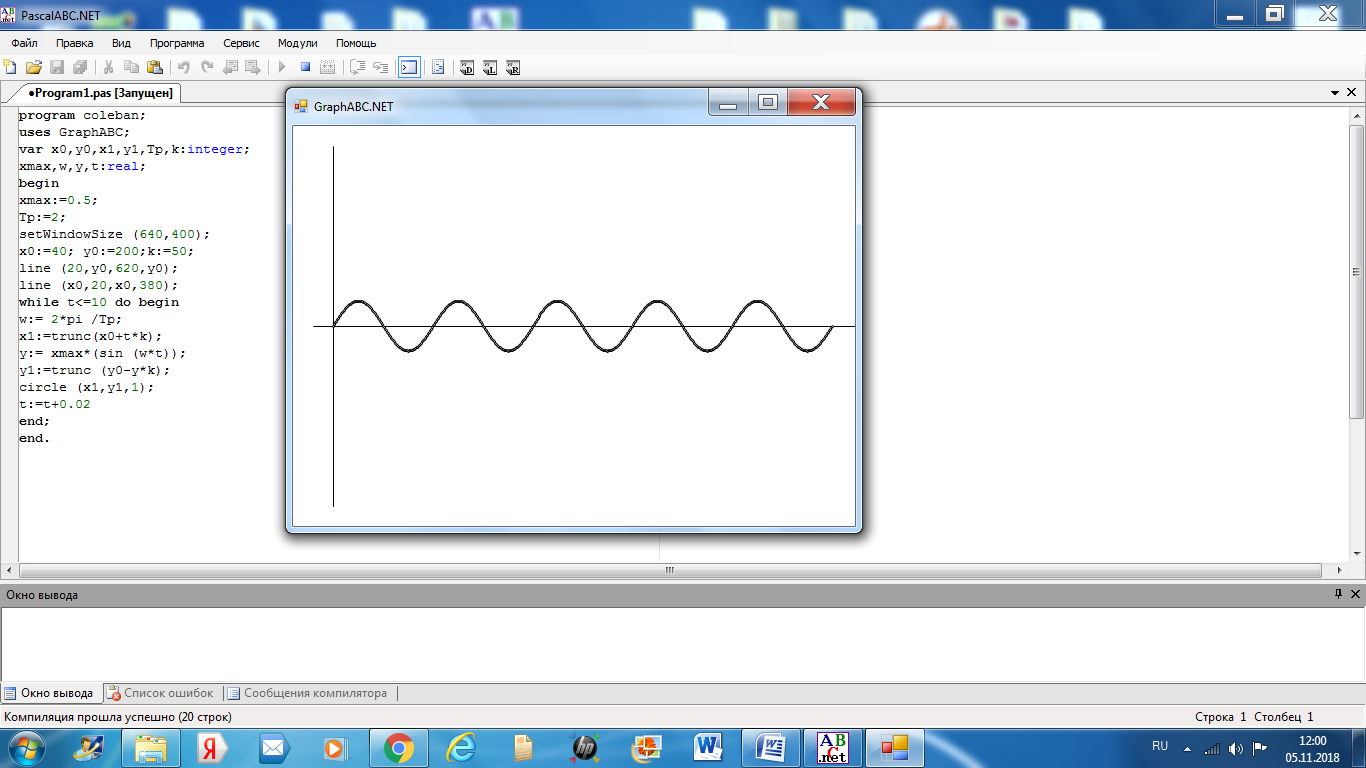Image resolution: width=1366 pixels, height=768 pixels.
Task: Create a new file from toolbar
Action: [x=11, y=67]
